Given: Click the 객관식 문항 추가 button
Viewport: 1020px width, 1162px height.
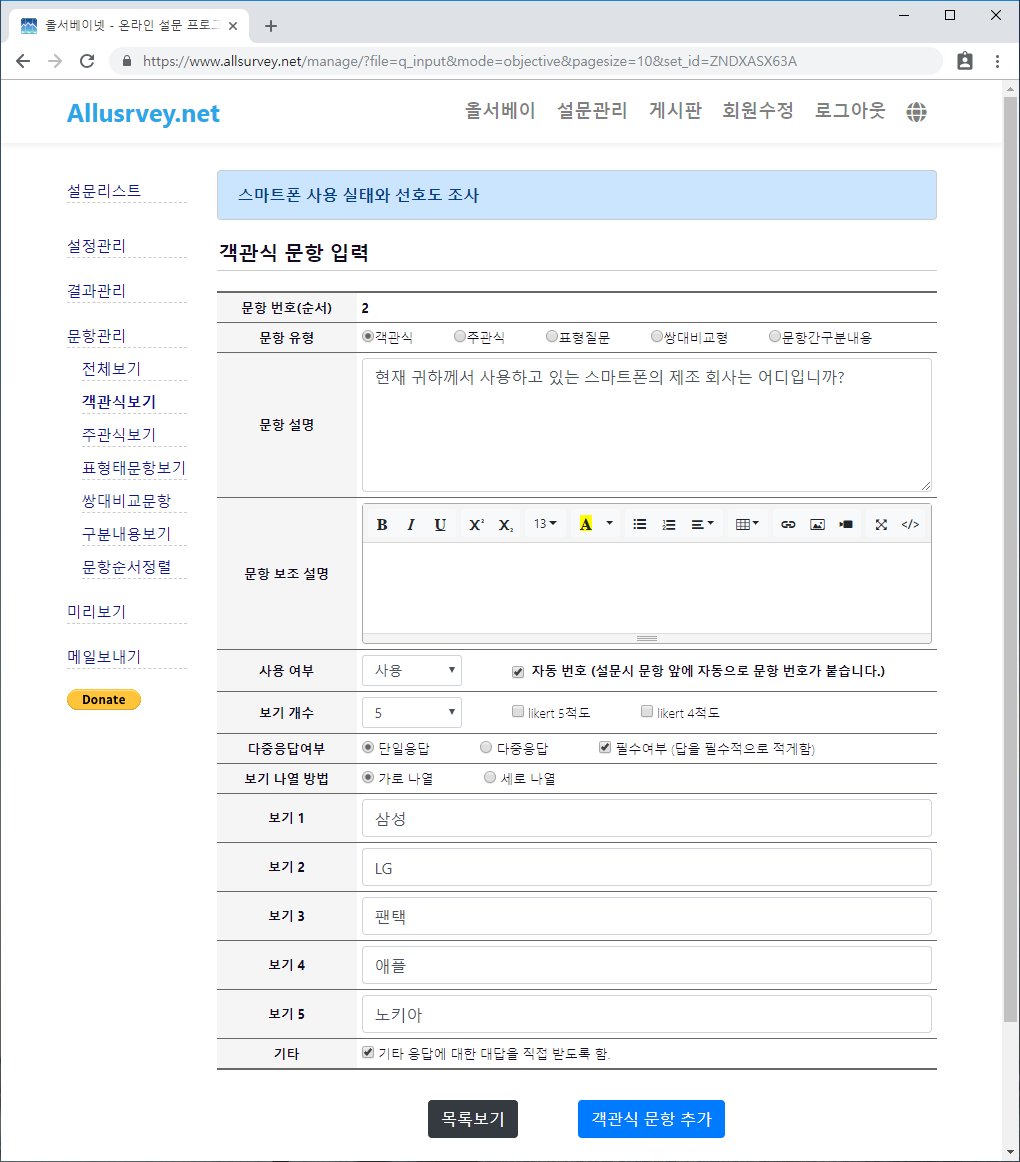Looking at the screenshot, I should 651,1119.
